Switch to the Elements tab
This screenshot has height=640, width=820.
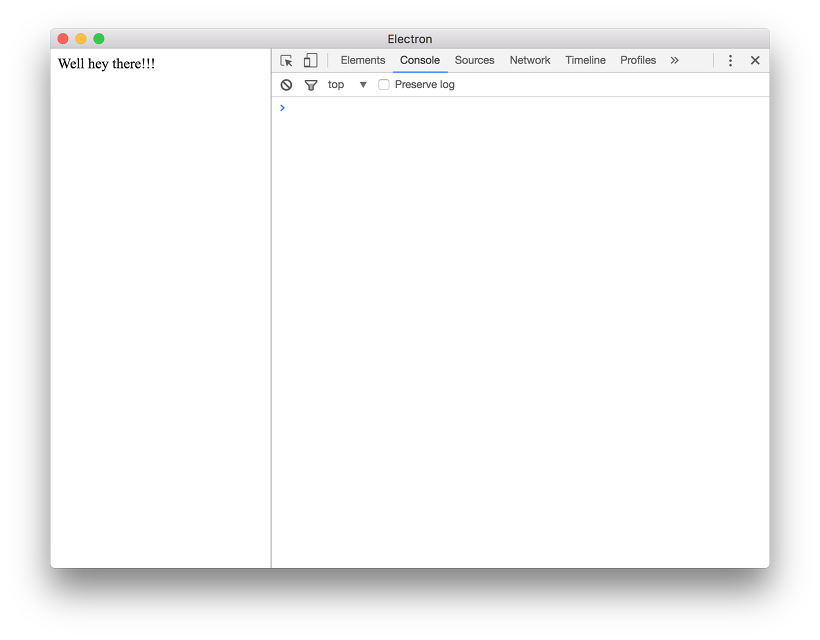[x=363, y=61]
